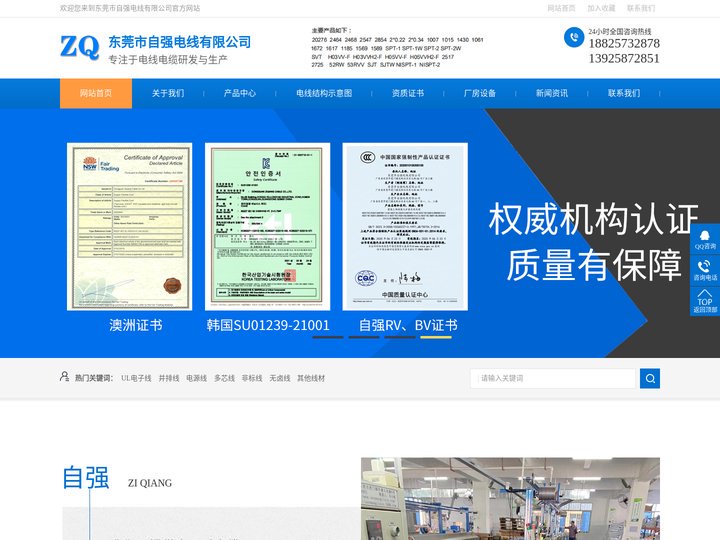This screenshot has height=540, width=720.
Task: Click the 多芯线 keyword link
Action: [224, 378]
